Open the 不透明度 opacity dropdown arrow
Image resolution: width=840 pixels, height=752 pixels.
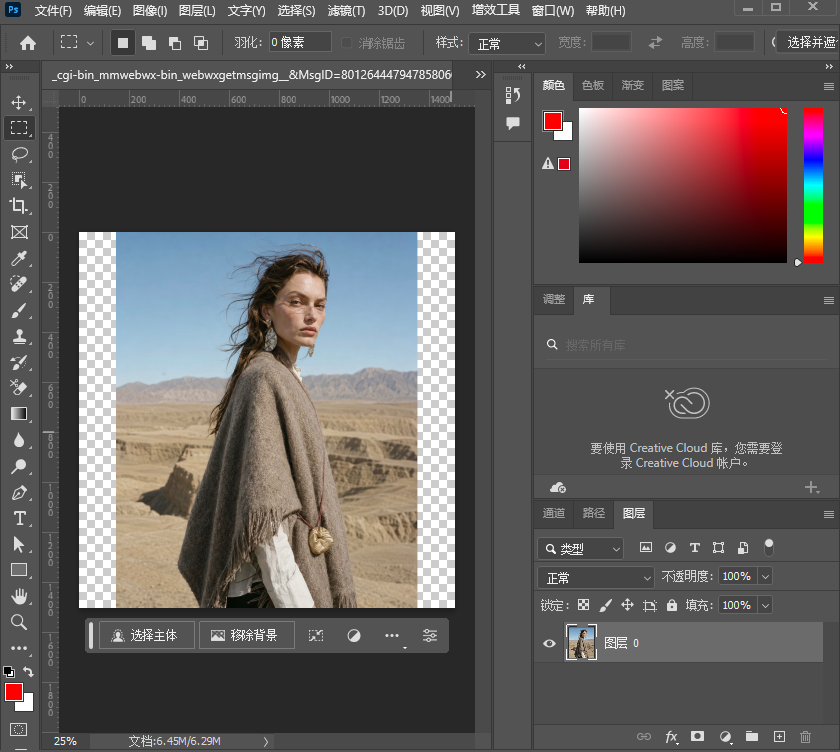(766, 576)
